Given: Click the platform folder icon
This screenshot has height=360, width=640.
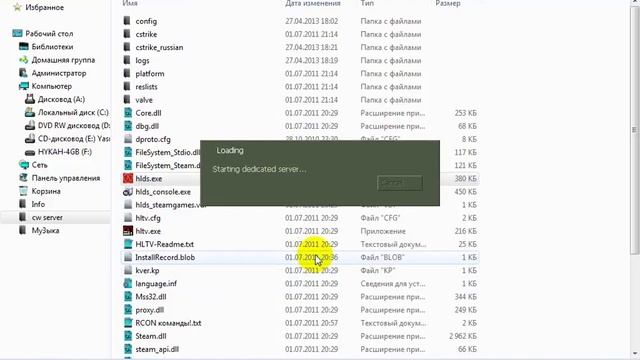Looking at the screenshot, I should [x=127, y=73].
